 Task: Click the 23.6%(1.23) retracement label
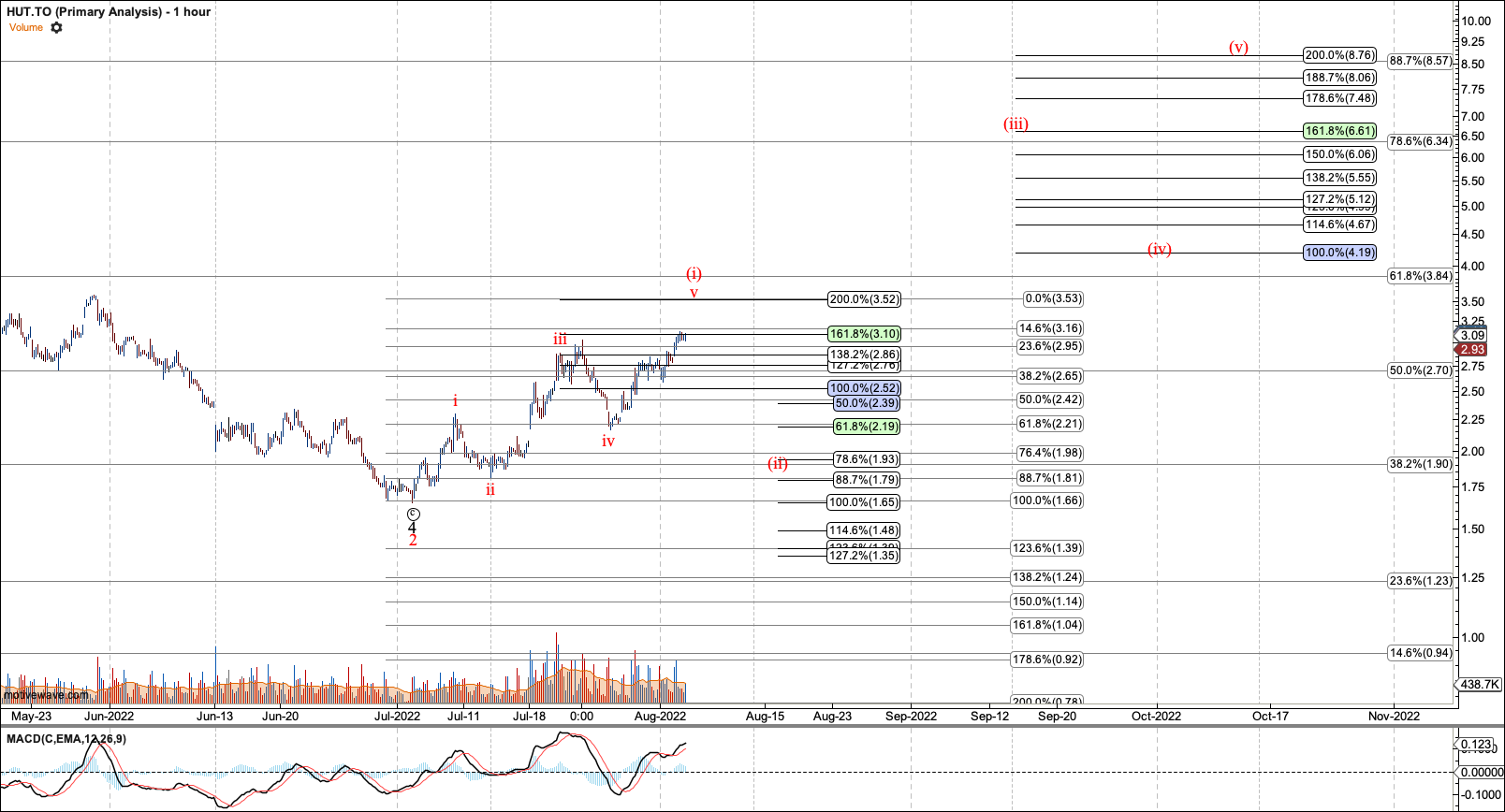(x=1421, y=581)
